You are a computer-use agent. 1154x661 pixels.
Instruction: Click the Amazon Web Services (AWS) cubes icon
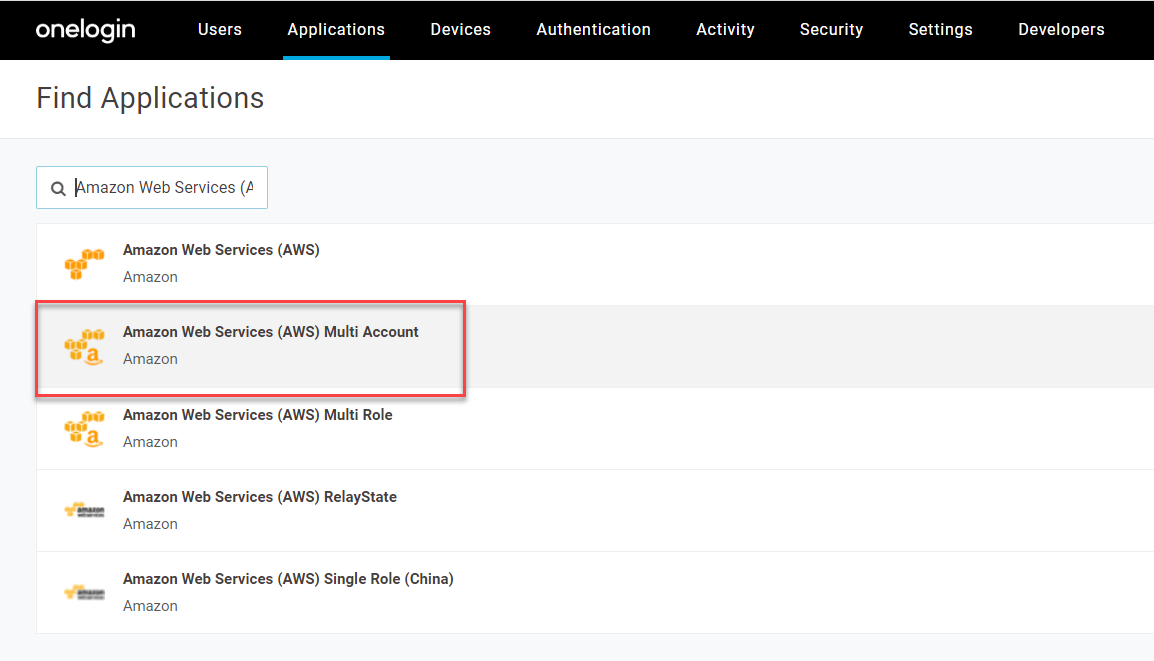click(x=84, y=264)
